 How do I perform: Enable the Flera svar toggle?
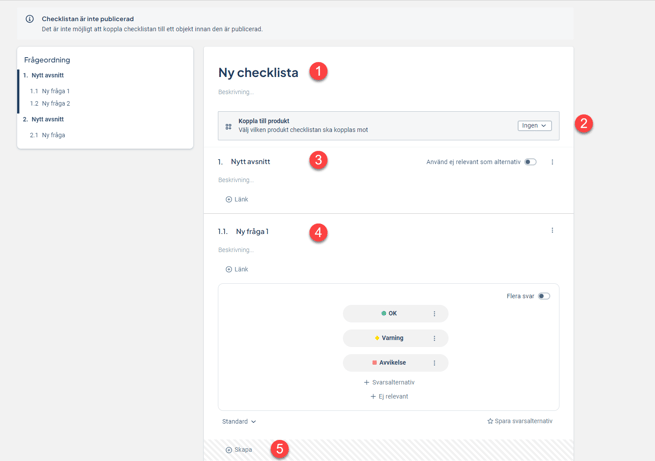[543, 296]
